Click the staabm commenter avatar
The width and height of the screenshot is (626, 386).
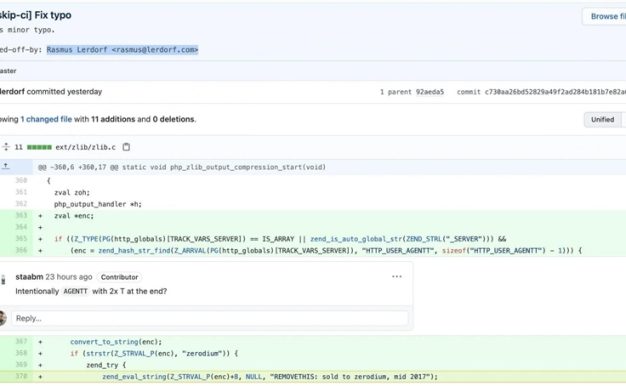click(3, 279)
